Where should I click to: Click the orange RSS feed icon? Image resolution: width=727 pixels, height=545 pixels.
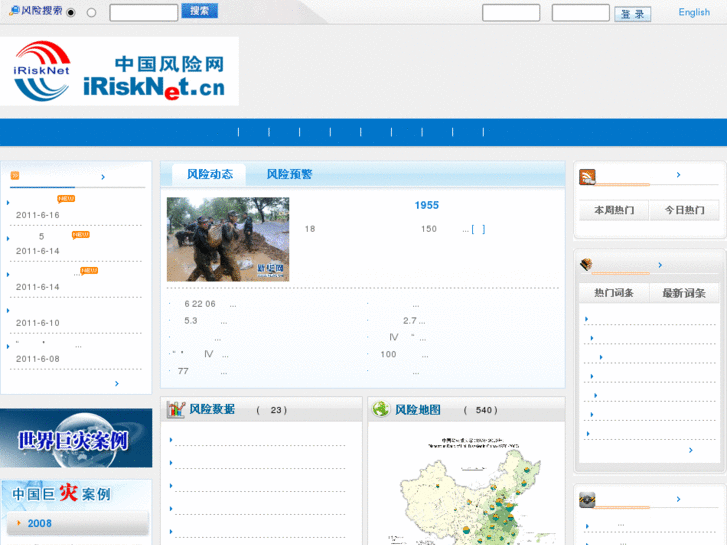(x=587, y=177)
